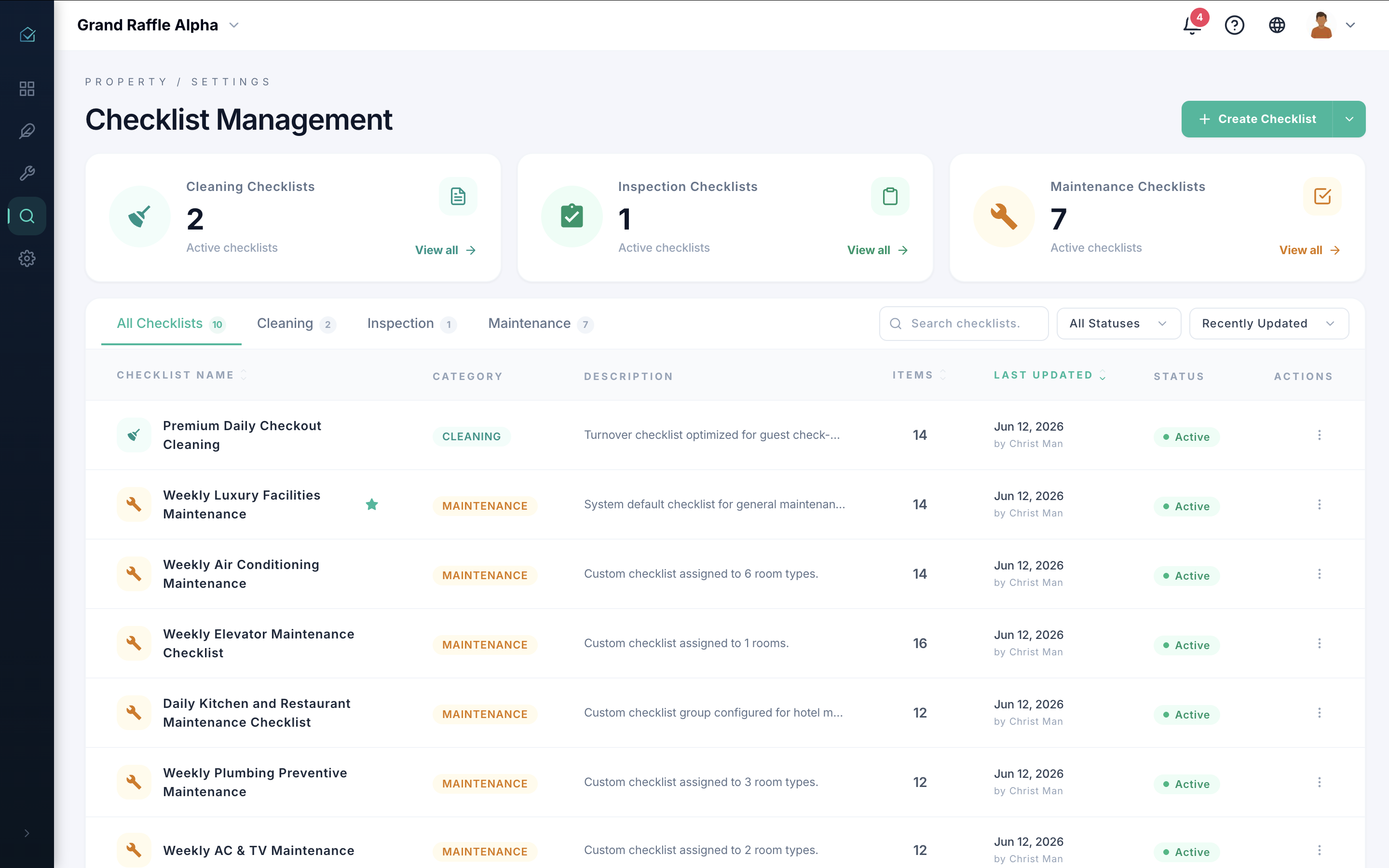1389x868 pixels.
Task: Click the Create Checklist button
Action: click(1257, 119)
